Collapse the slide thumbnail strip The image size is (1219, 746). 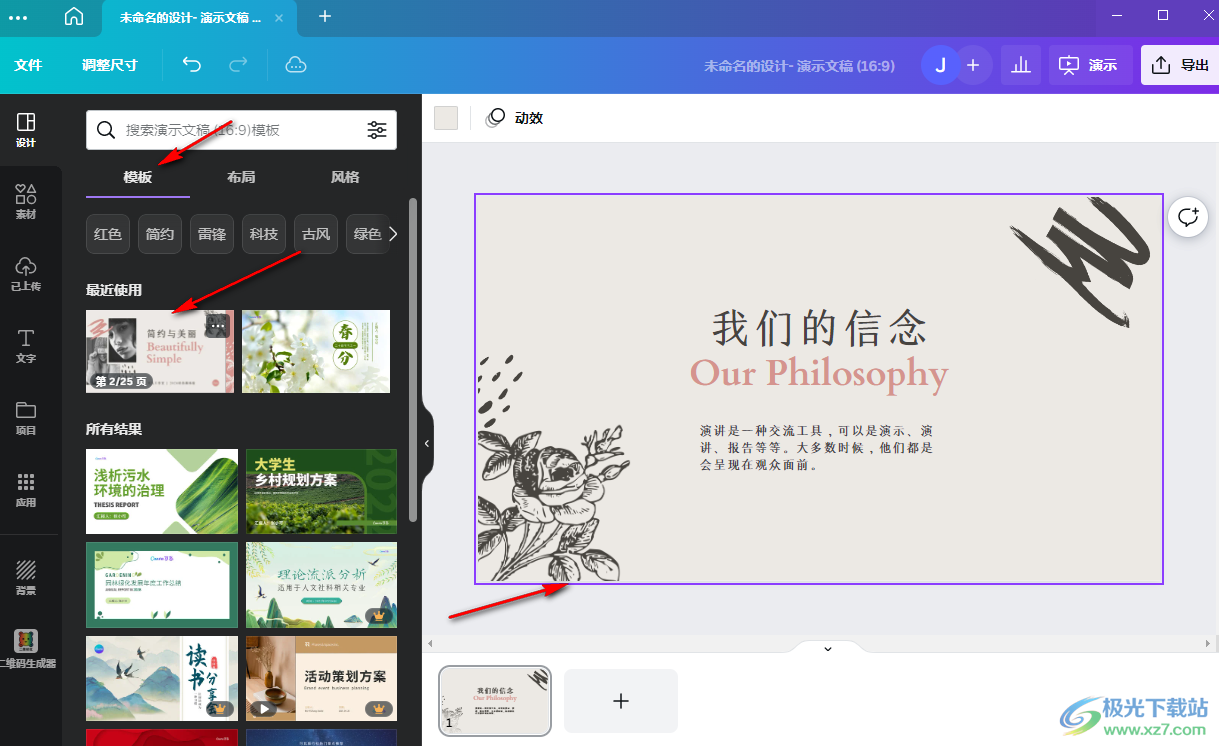(x=827, y=649)
